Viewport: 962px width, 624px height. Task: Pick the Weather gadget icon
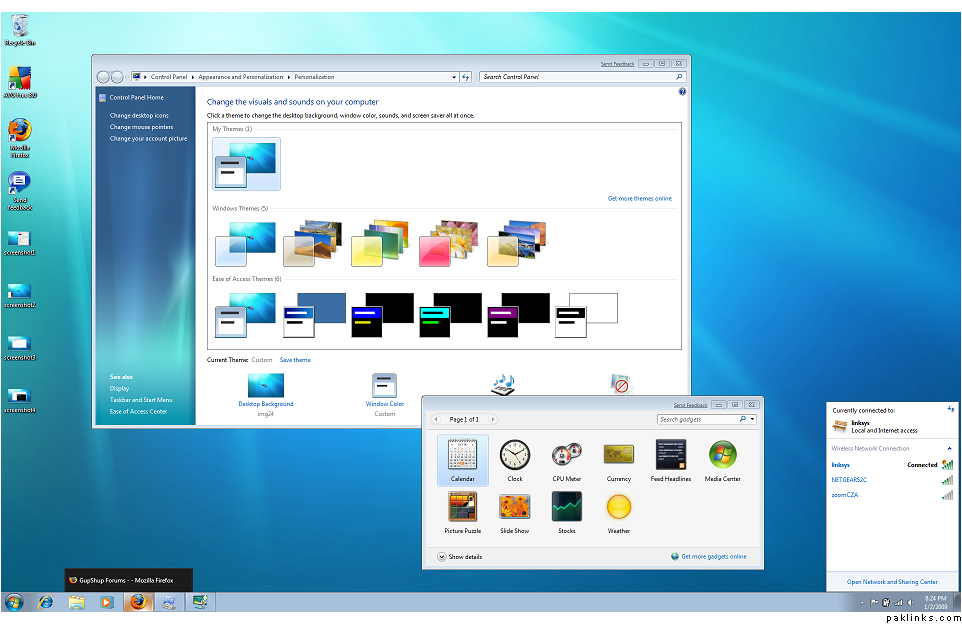(619, 508)
